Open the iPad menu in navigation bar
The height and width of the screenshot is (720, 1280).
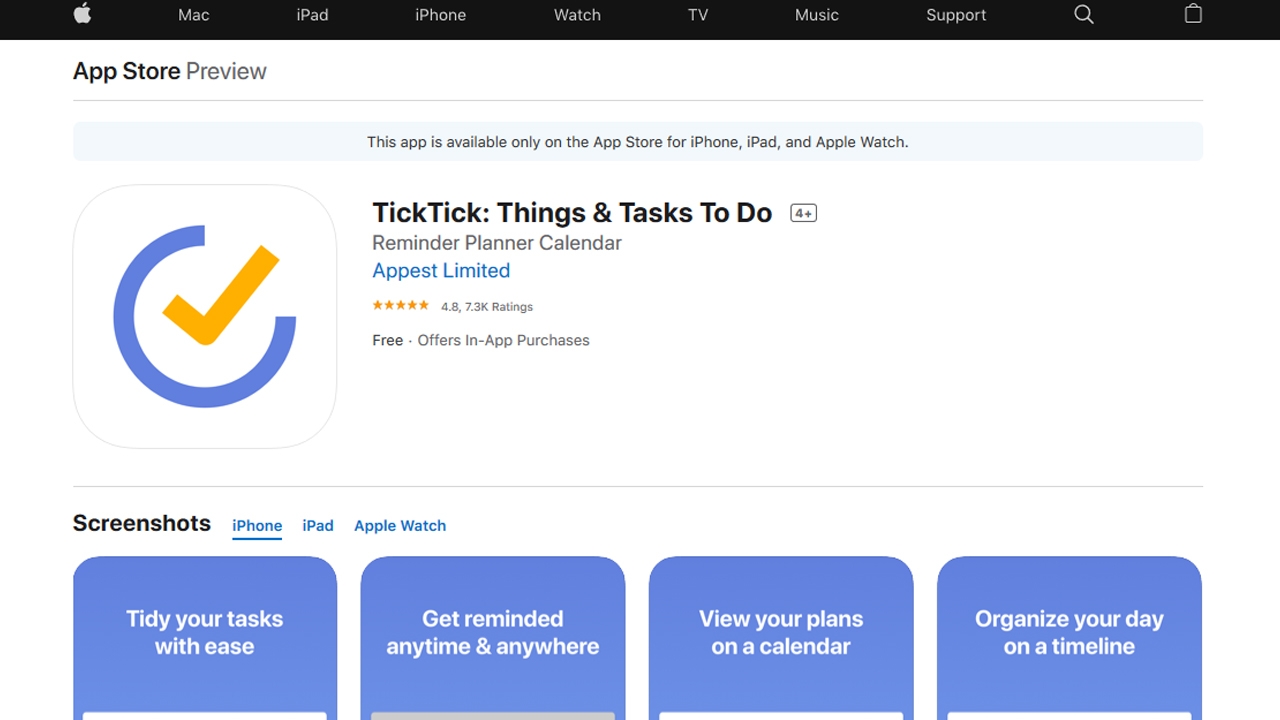[312, 15]
